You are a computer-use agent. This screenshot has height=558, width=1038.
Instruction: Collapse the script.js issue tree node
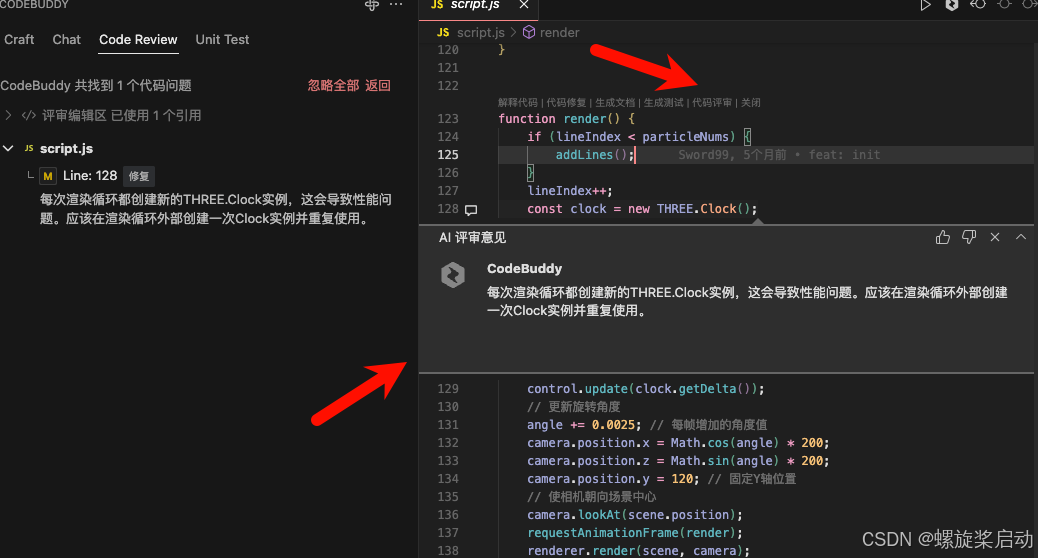click(8, 148)
